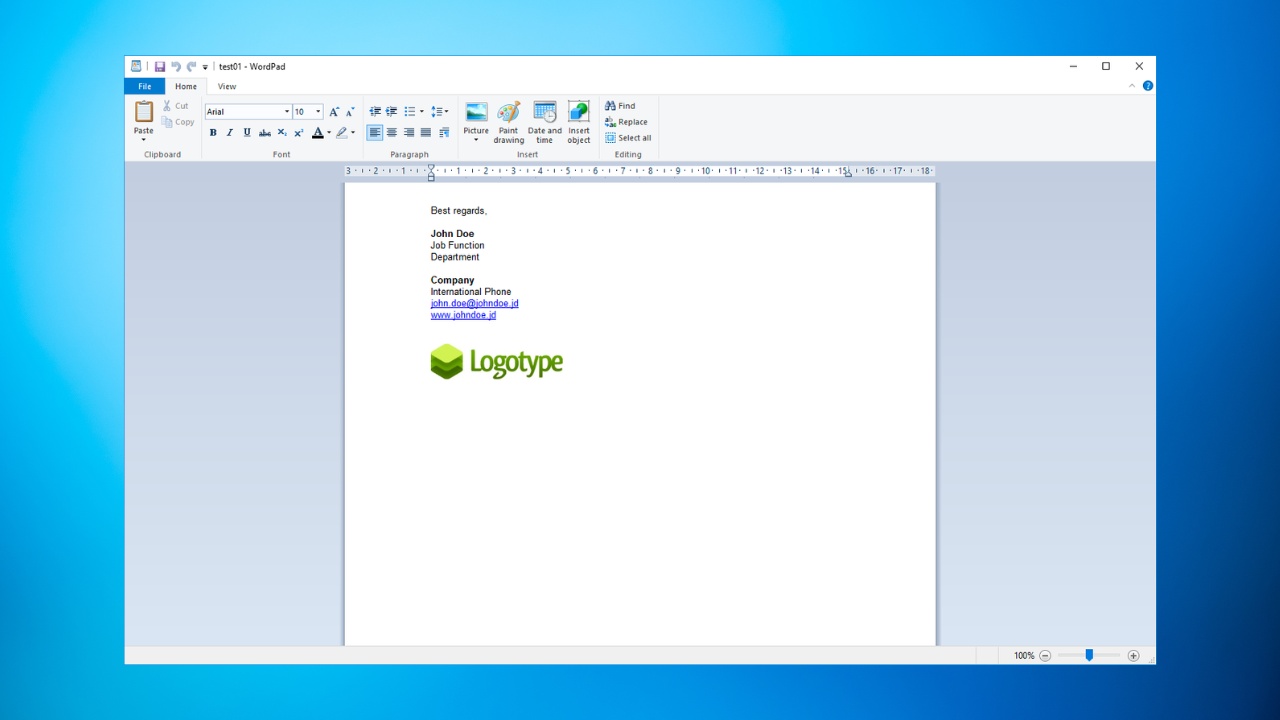Insert Date and time
The image size is (1280, 720).
point(545,122)
